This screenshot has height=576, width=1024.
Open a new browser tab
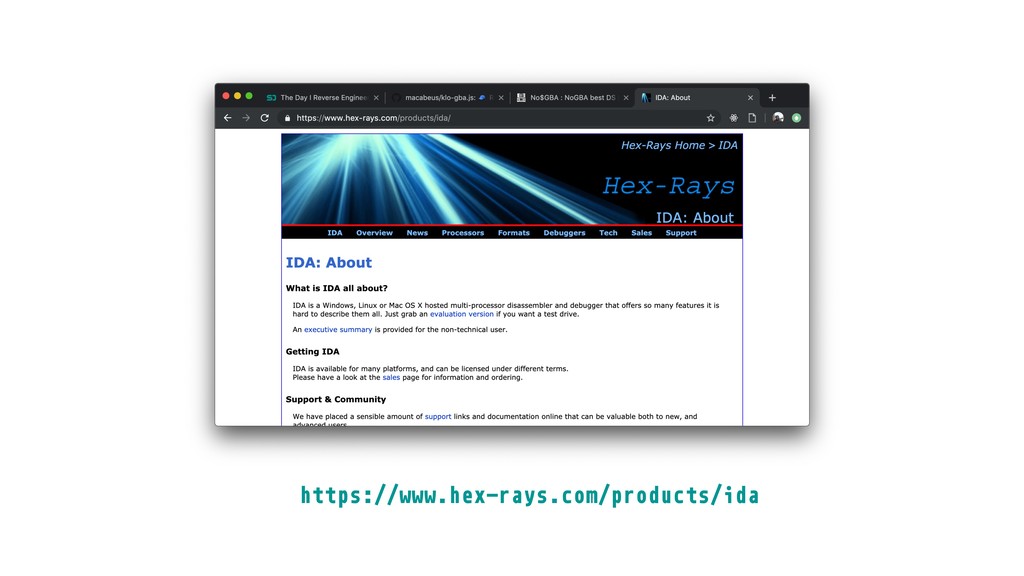pyautogui.click(x=772, y=98)
